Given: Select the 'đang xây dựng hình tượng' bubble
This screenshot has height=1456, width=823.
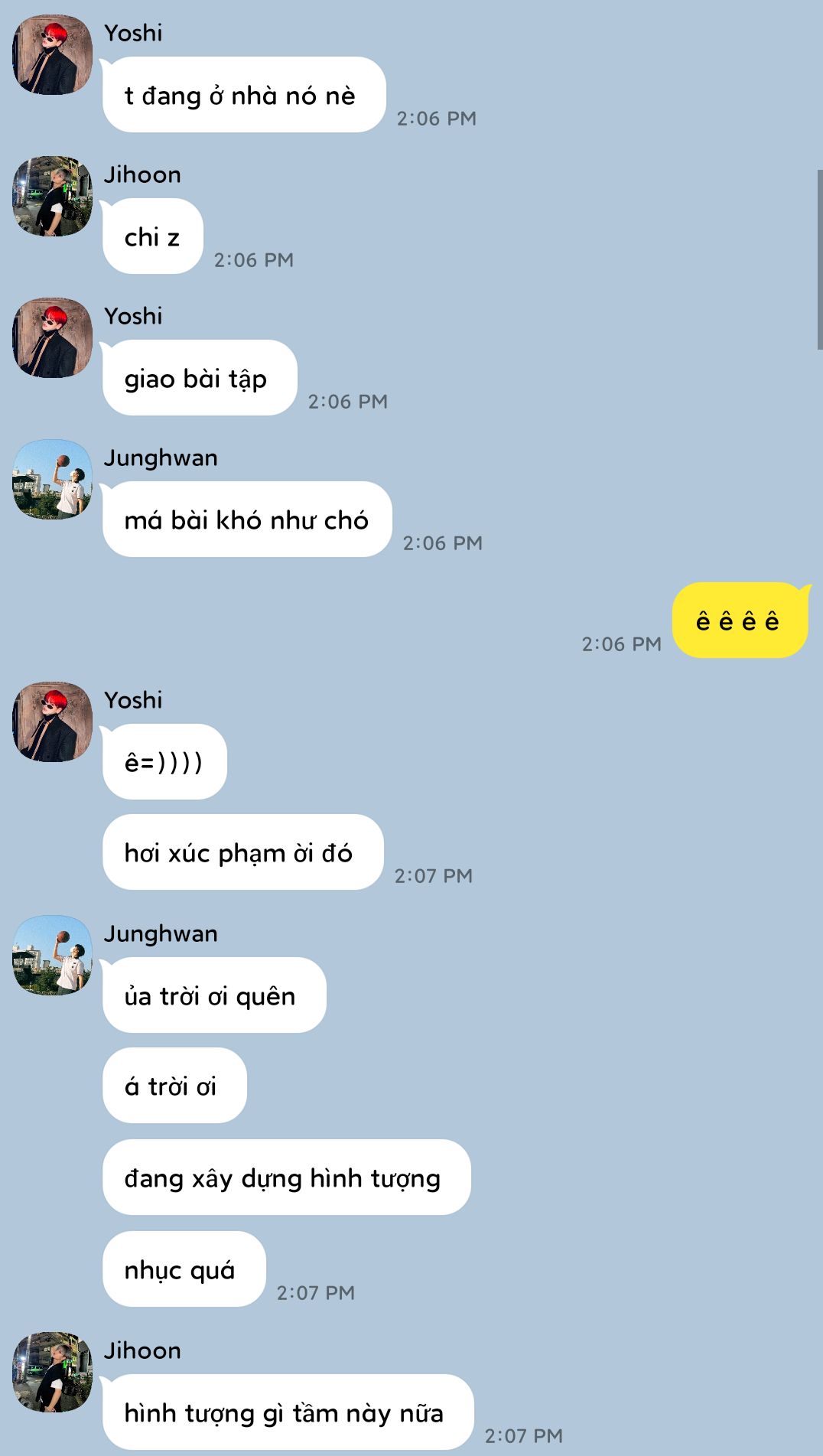Looking at the screenshot, I should pyautogui.click(x=287, y=1178).
